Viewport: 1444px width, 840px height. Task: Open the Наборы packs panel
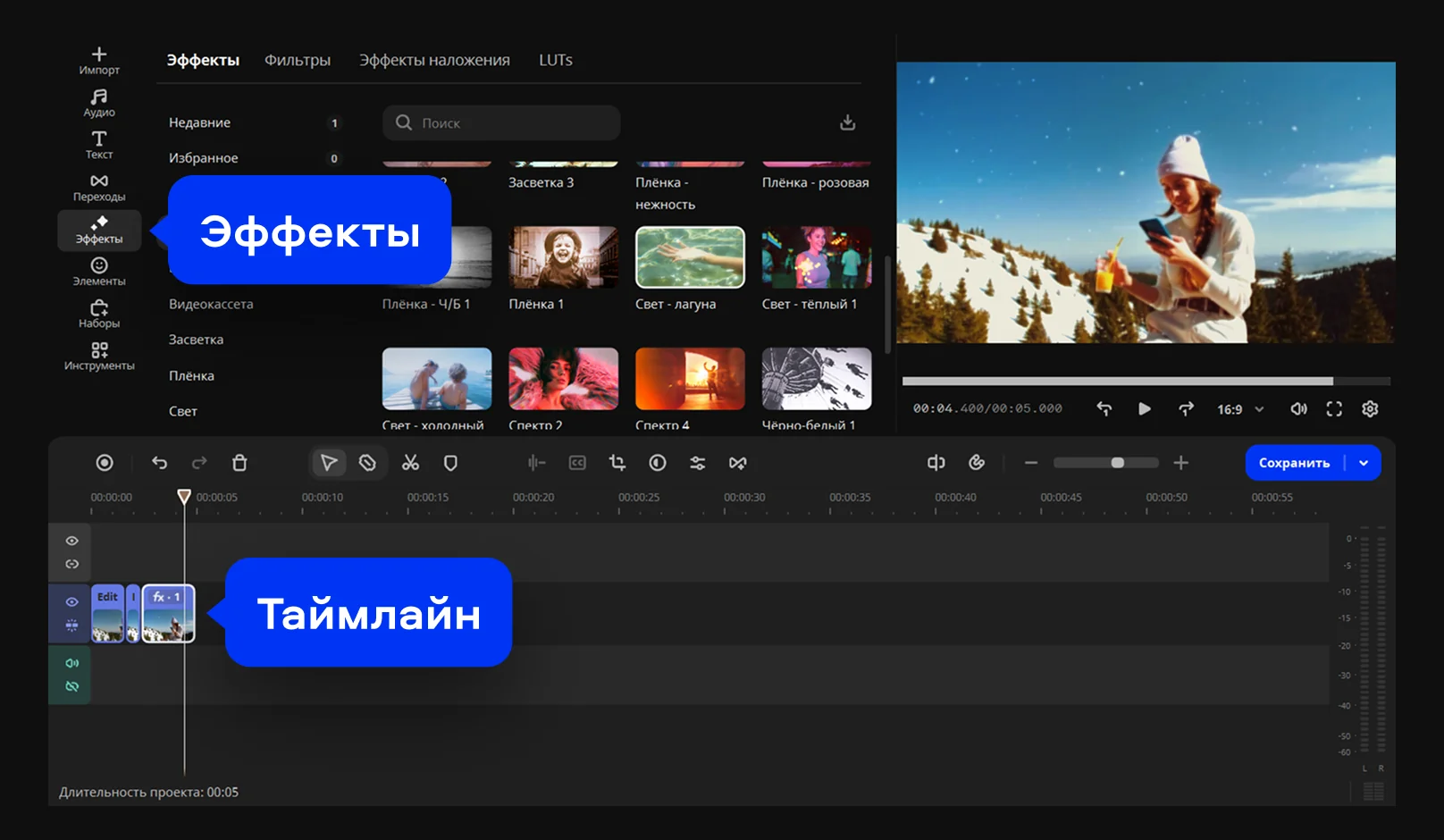[x=99, y=314]
